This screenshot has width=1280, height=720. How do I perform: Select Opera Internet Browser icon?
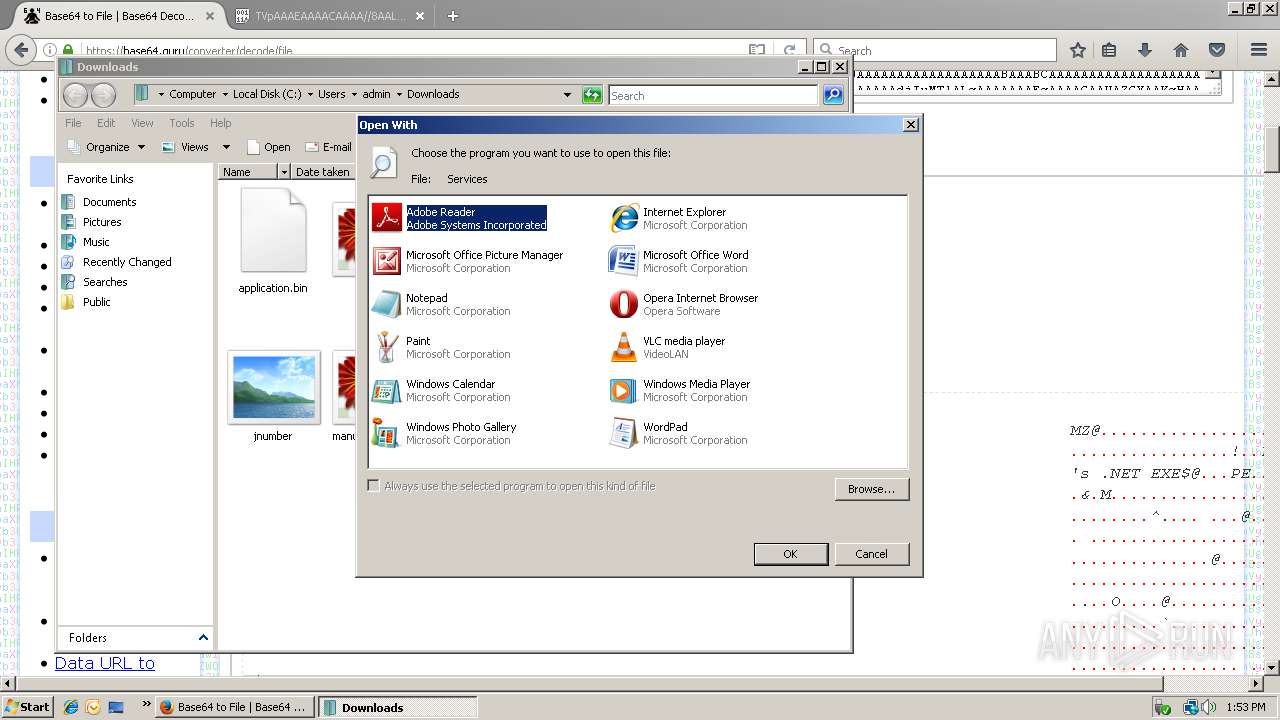(624, 304)
